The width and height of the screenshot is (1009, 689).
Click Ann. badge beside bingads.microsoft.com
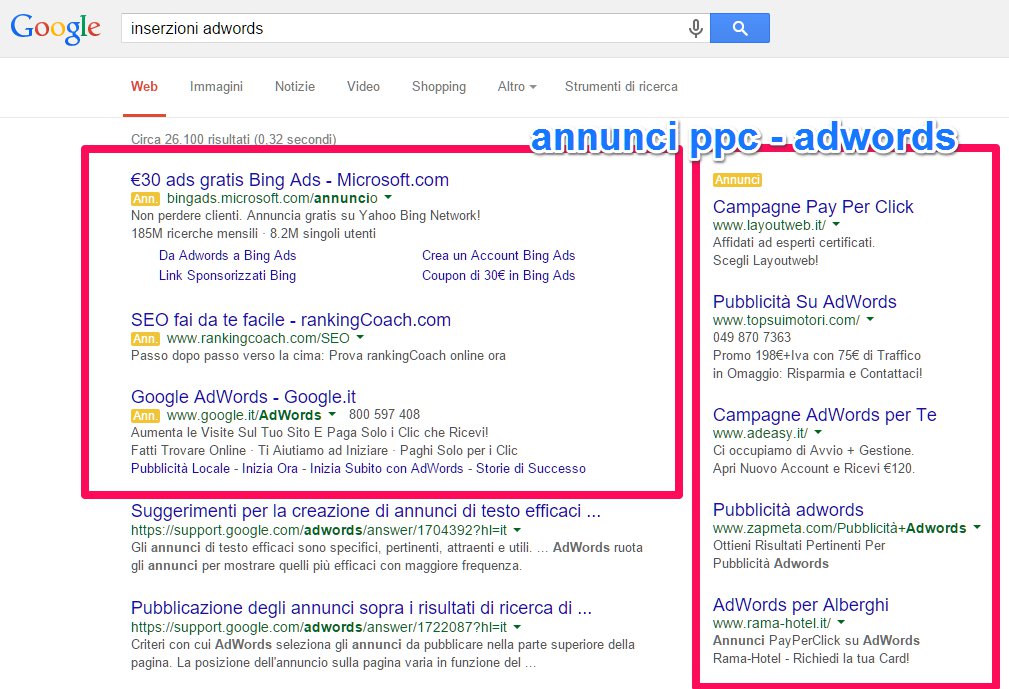point(145,199)
